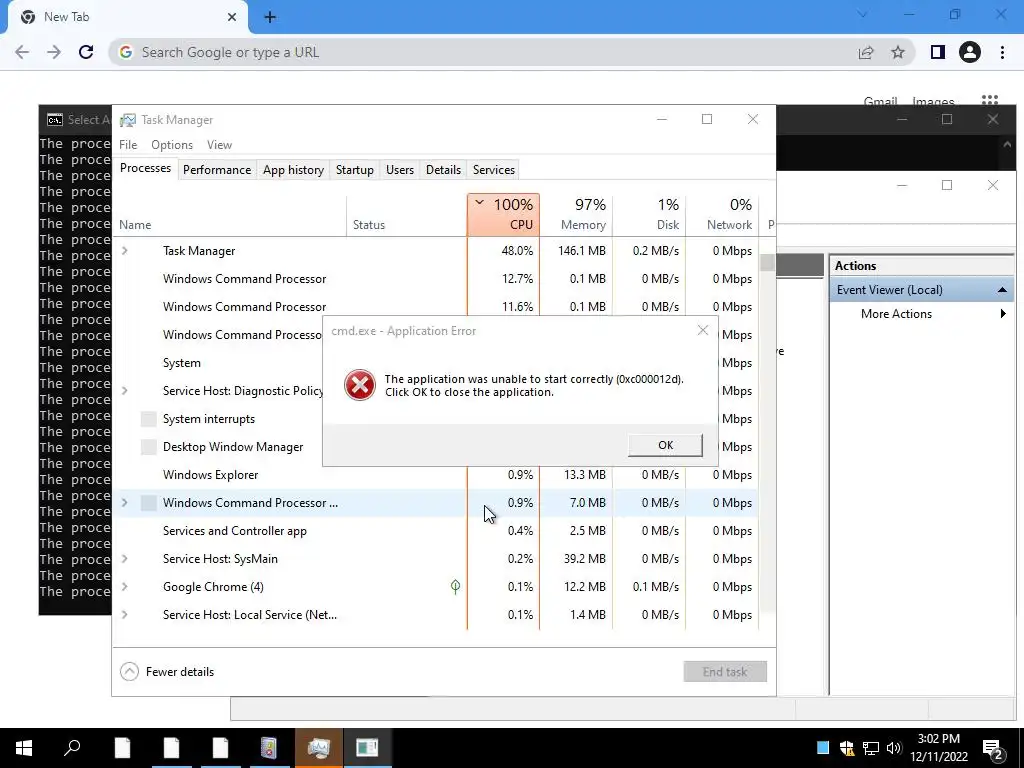Click the End task button
The image size is (1024, 768).
(x=725, y=671)
